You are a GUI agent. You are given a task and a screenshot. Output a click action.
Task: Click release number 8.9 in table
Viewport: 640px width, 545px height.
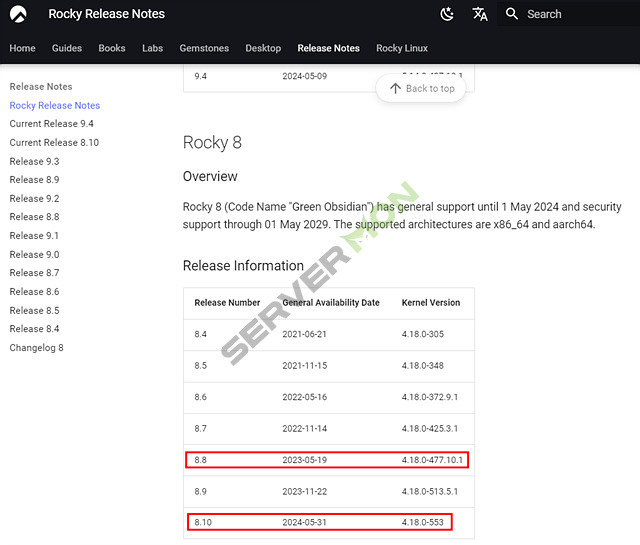coord(200,491)
